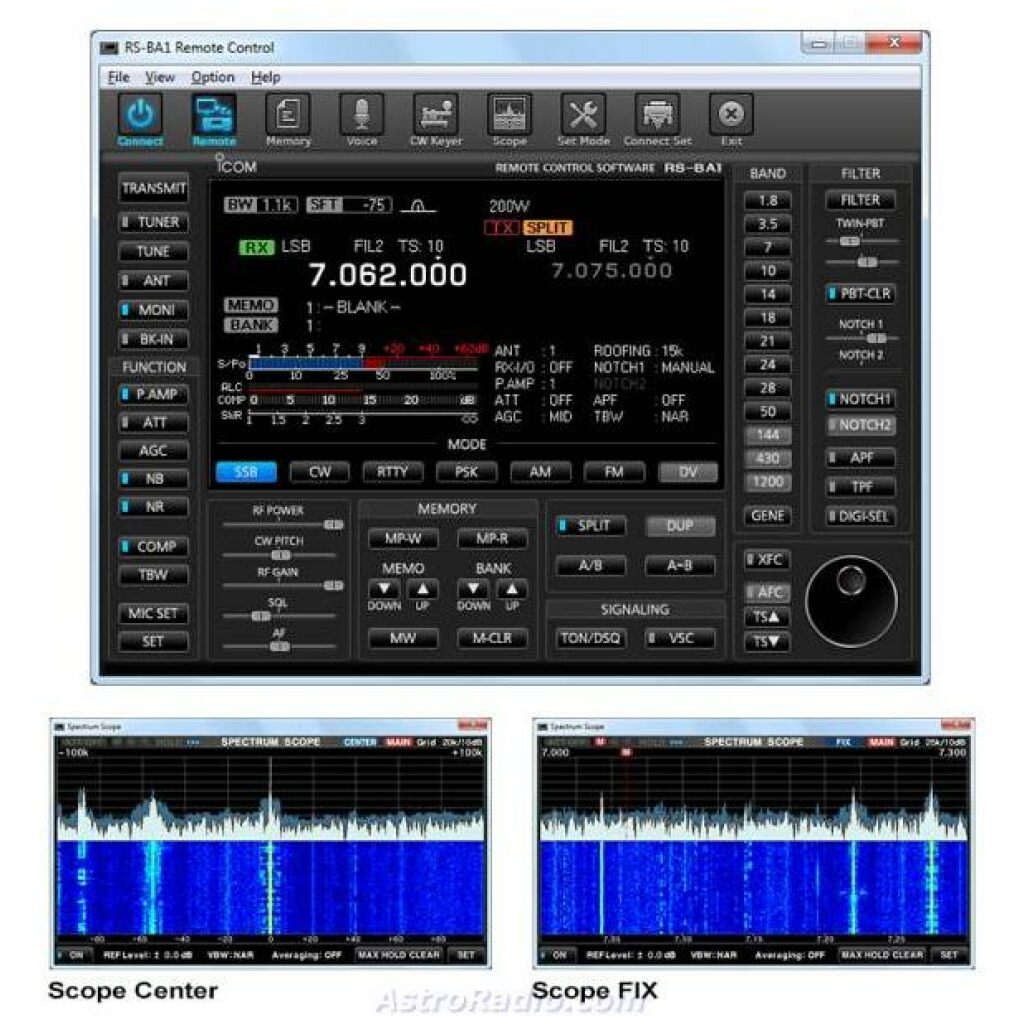The width and height of the screenshot is (1024, 1024).
Task: Open the Help menu
Action: coord(266,77)
